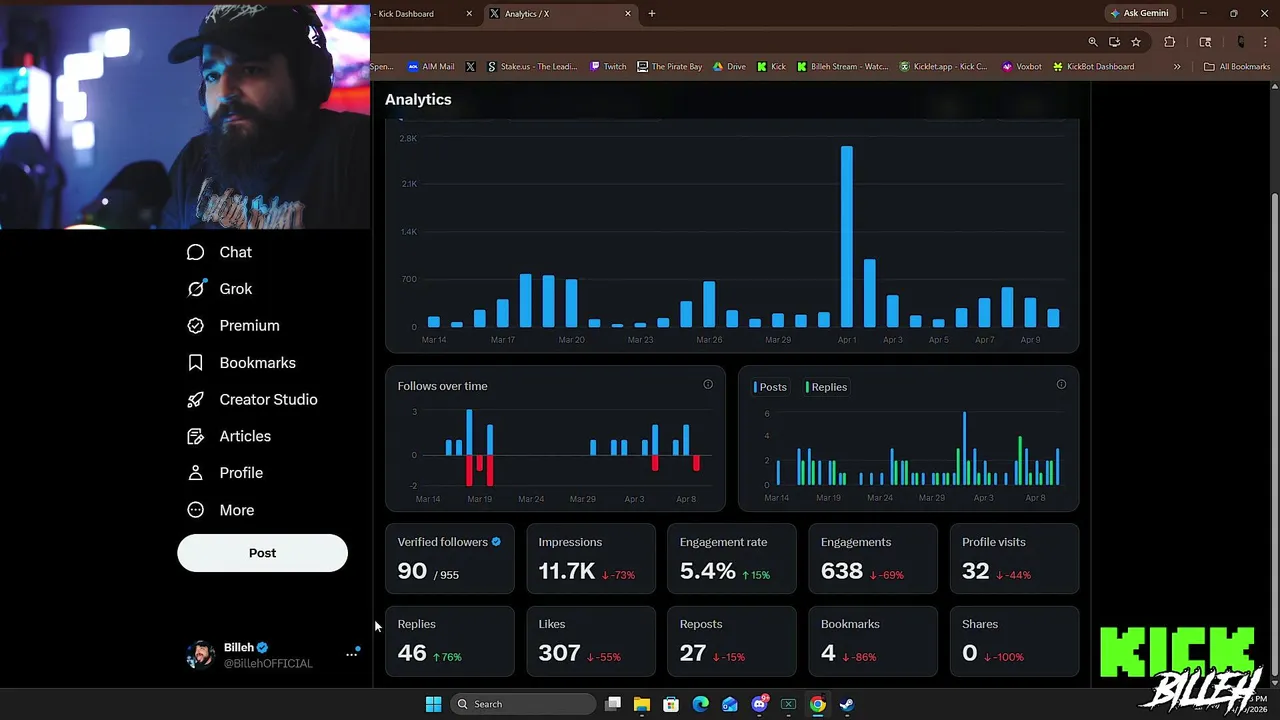Open the All Bookmarks folder
Image resolution: width=1280 pixels, height=720 pixels.
pos(1237,67)
